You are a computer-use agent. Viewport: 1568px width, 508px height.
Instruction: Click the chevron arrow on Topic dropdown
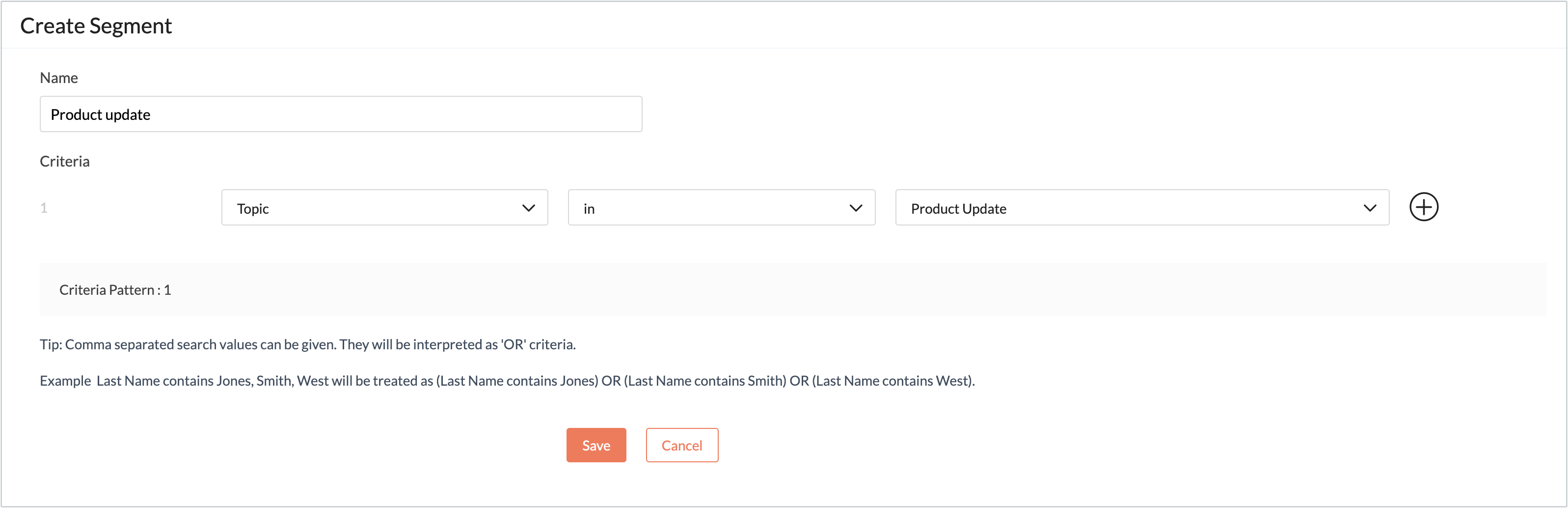click(x=528, y=208)
